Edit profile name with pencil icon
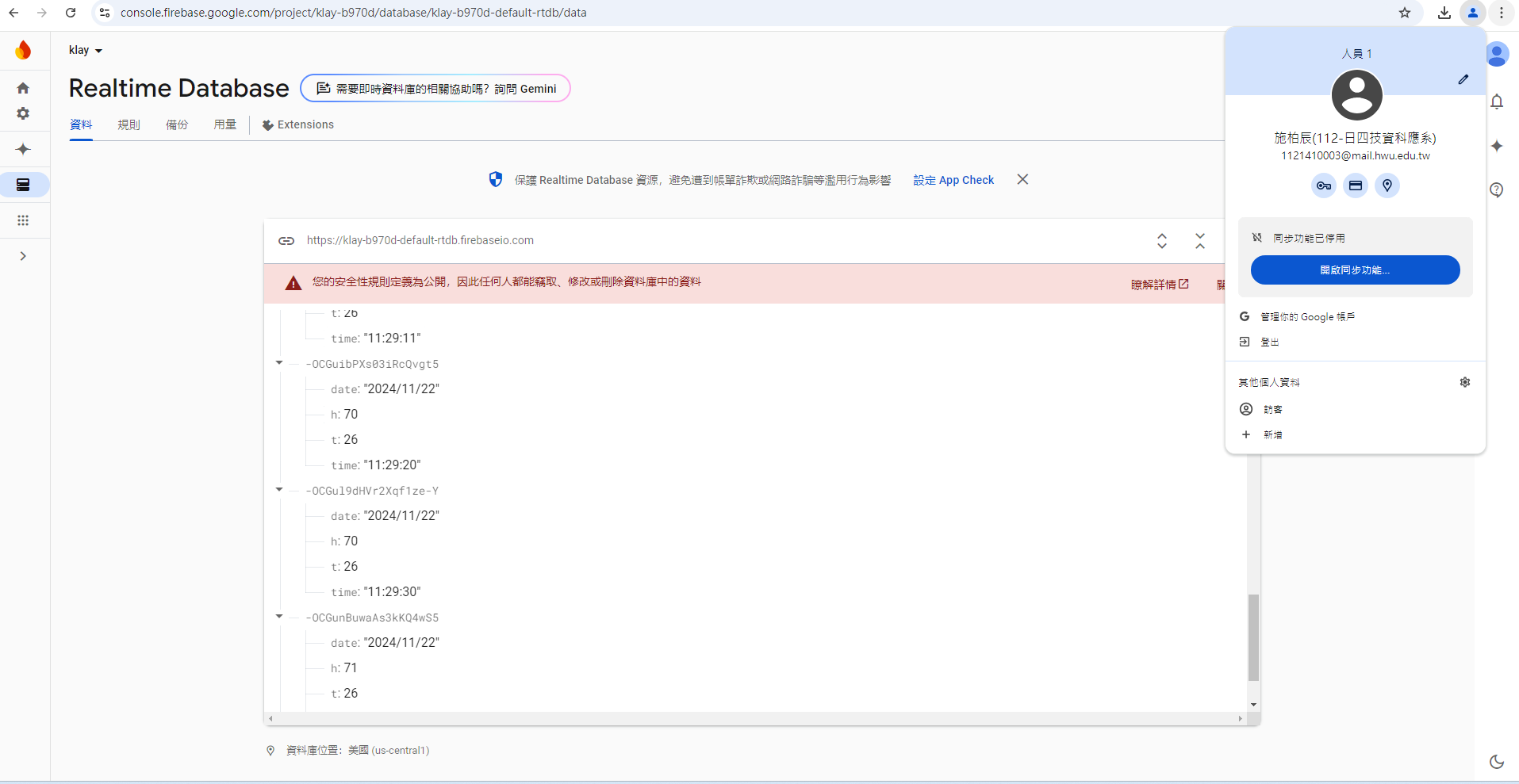 point(1463,79)
